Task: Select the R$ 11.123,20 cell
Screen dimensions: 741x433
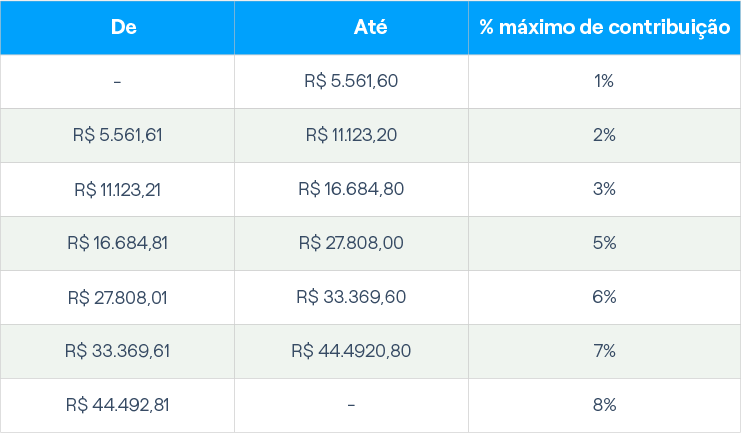Action: coord(351,135)
